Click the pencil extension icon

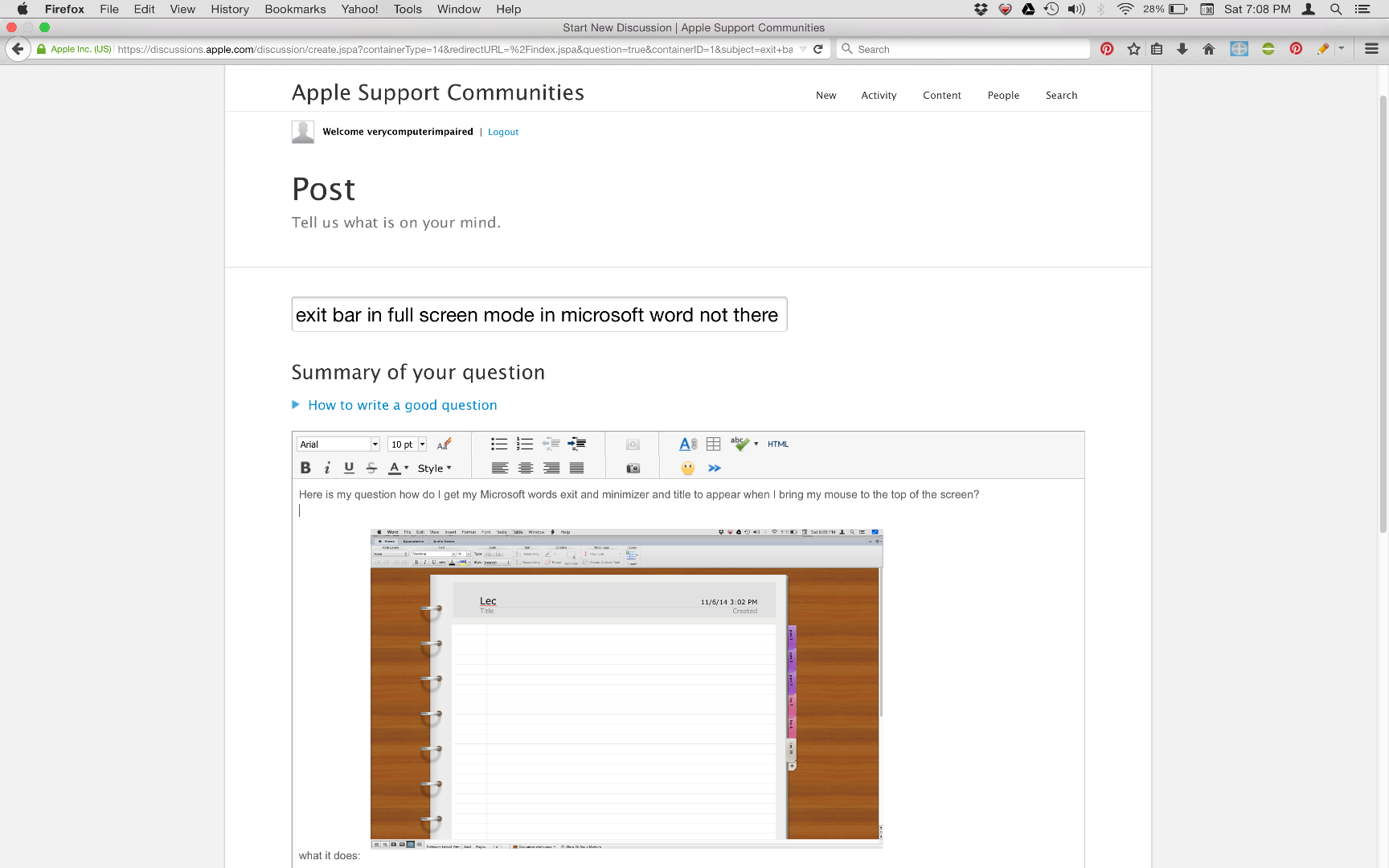pyautogui.click(x=1323, y=49)
